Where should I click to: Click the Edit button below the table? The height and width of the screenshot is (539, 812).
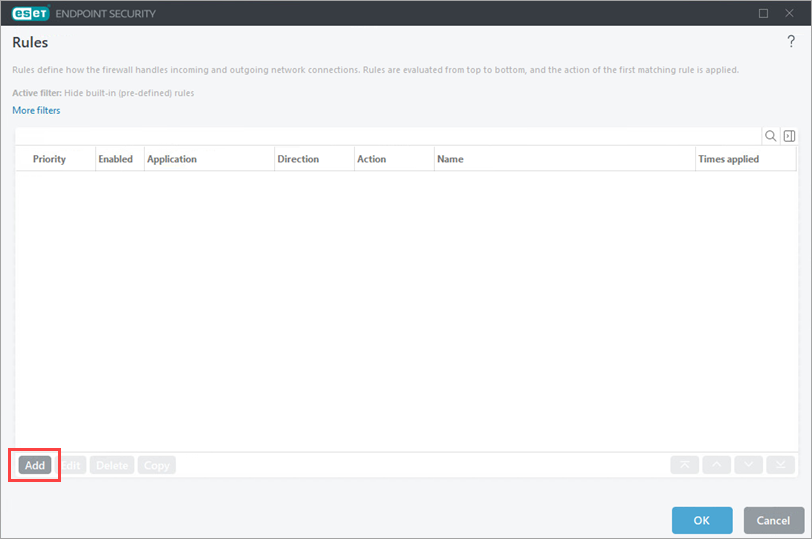(x=72, y=465)
